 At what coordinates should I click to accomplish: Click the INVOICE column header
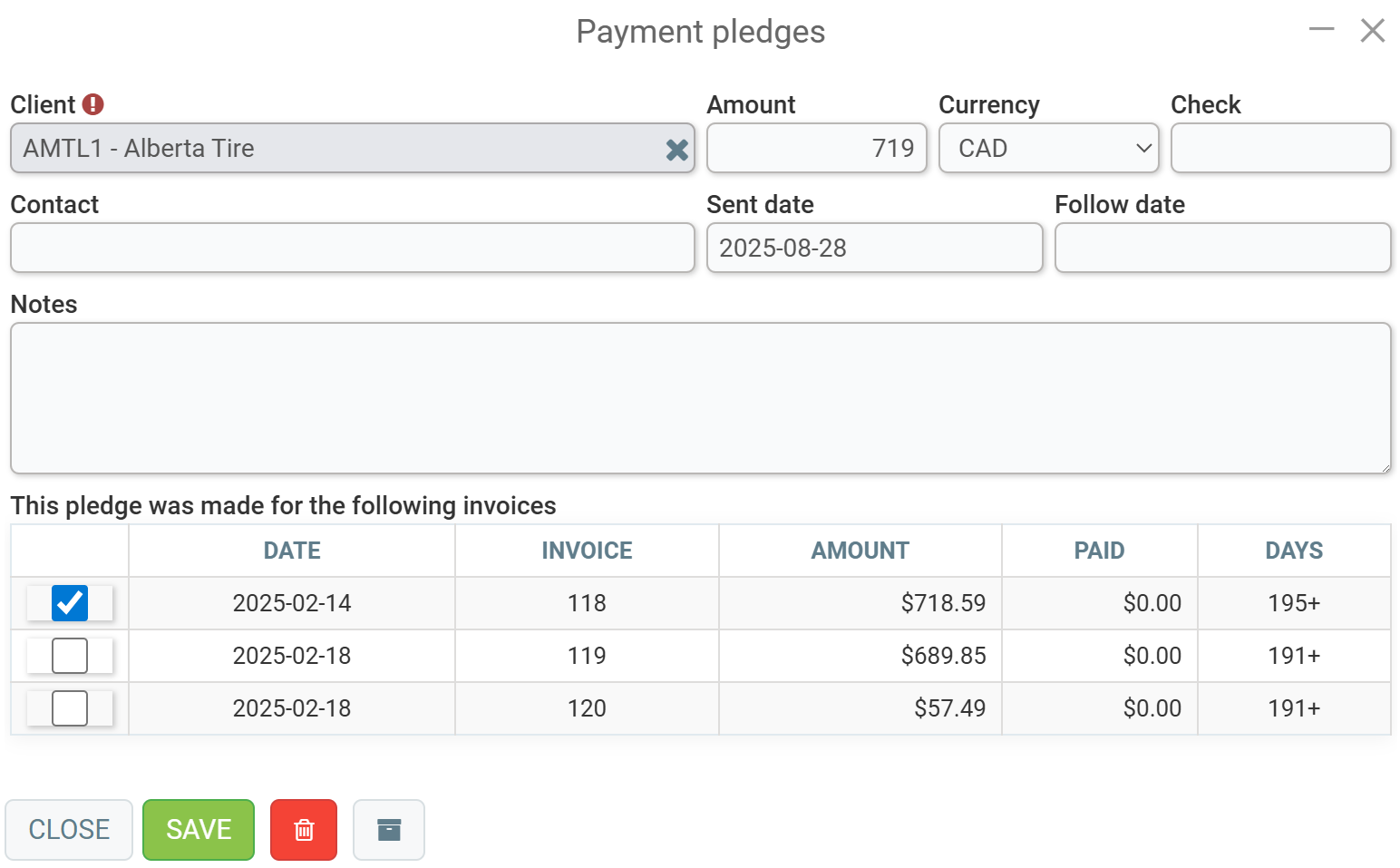587,551
